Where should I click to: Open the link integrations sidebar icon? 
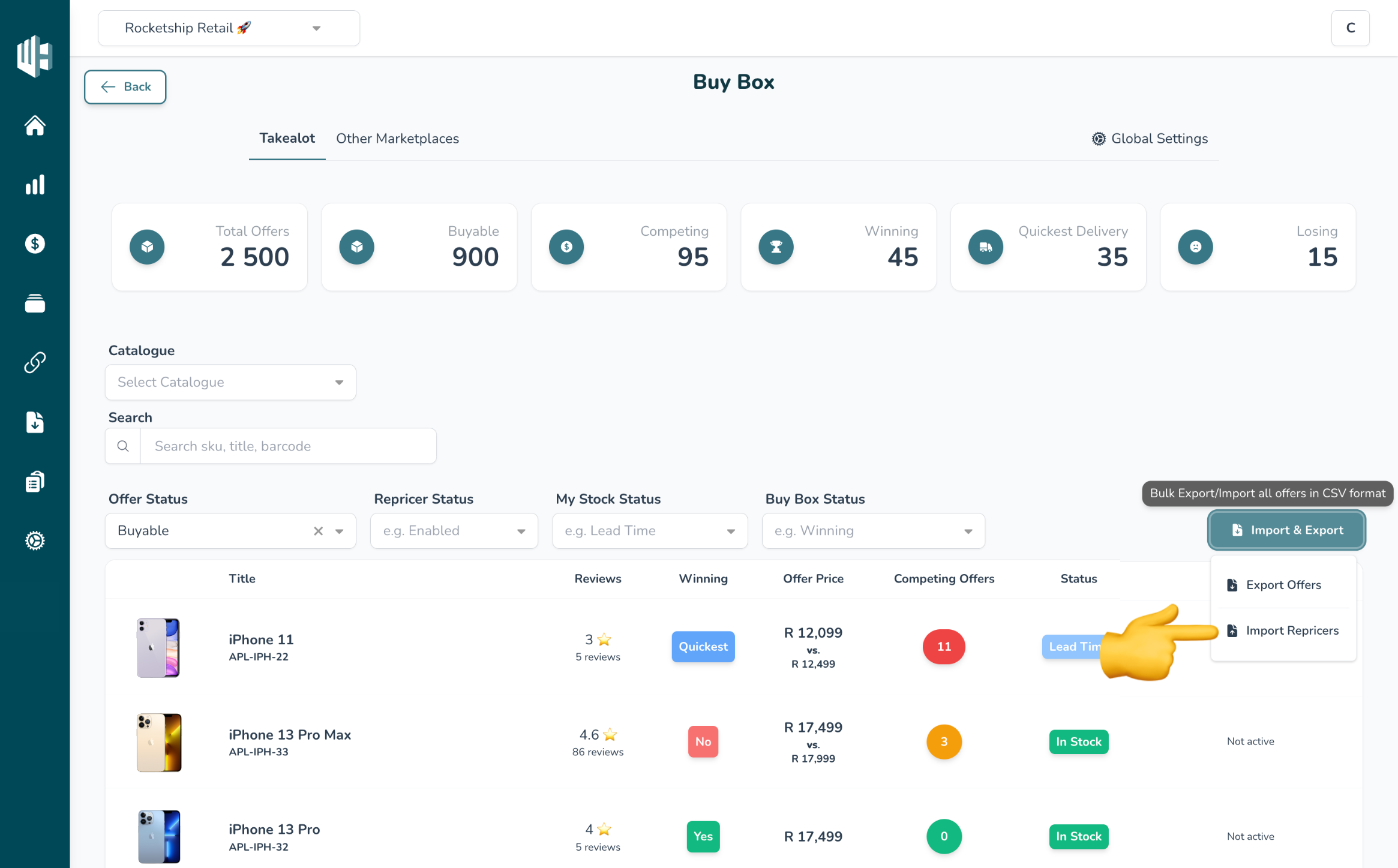(x=35, y=362)
